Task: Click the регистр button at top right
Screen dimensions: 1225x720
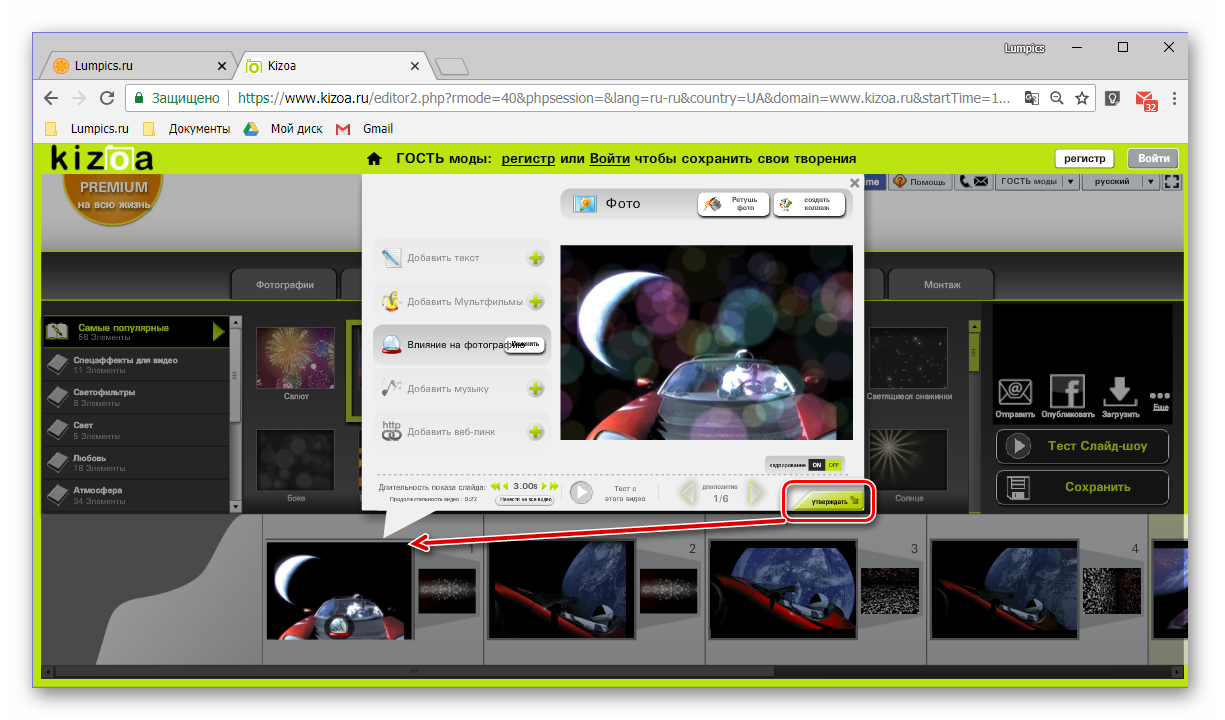Action: 1084,159
